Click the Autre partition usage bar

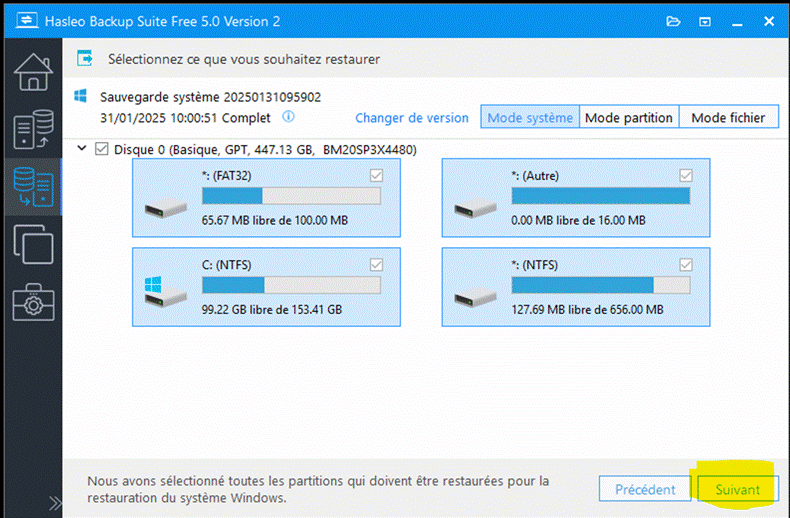coord(601,196)
